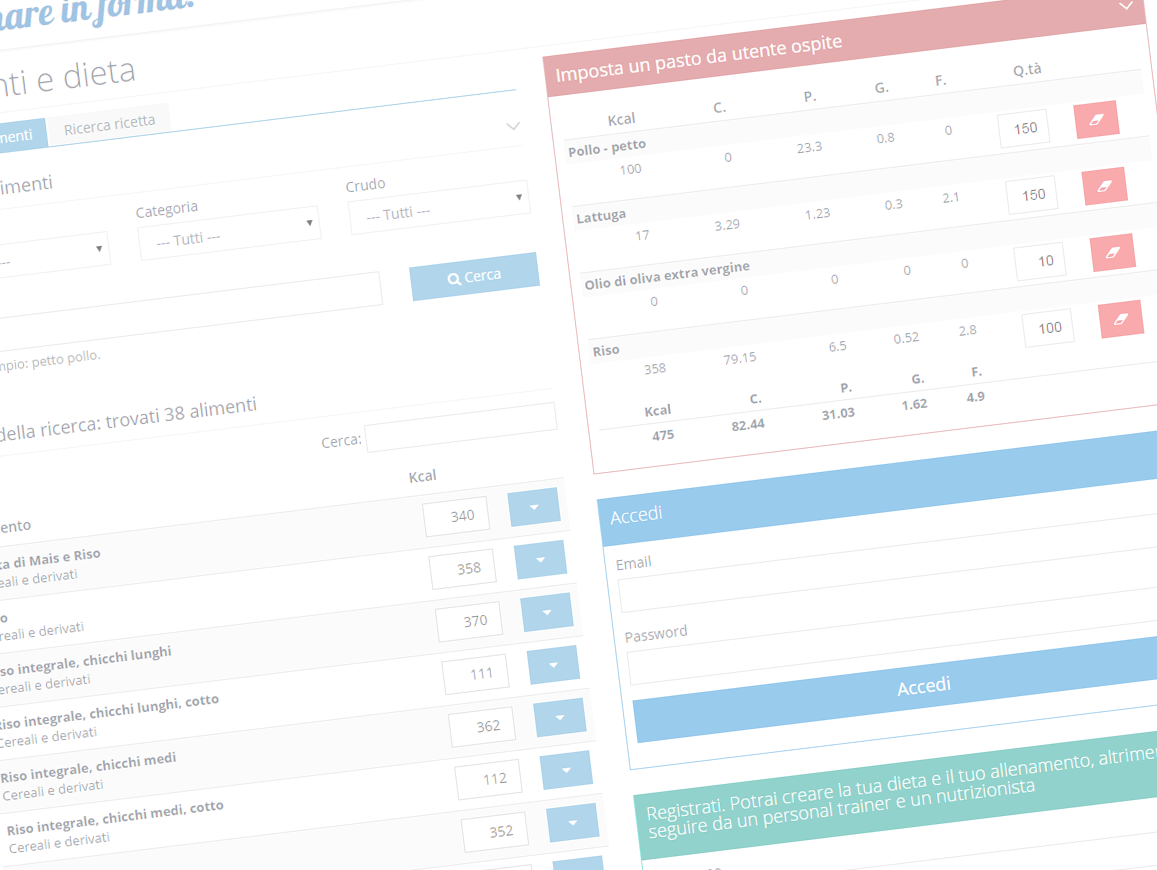Expand chicchi medi cotto 112 row

[566, 770]
